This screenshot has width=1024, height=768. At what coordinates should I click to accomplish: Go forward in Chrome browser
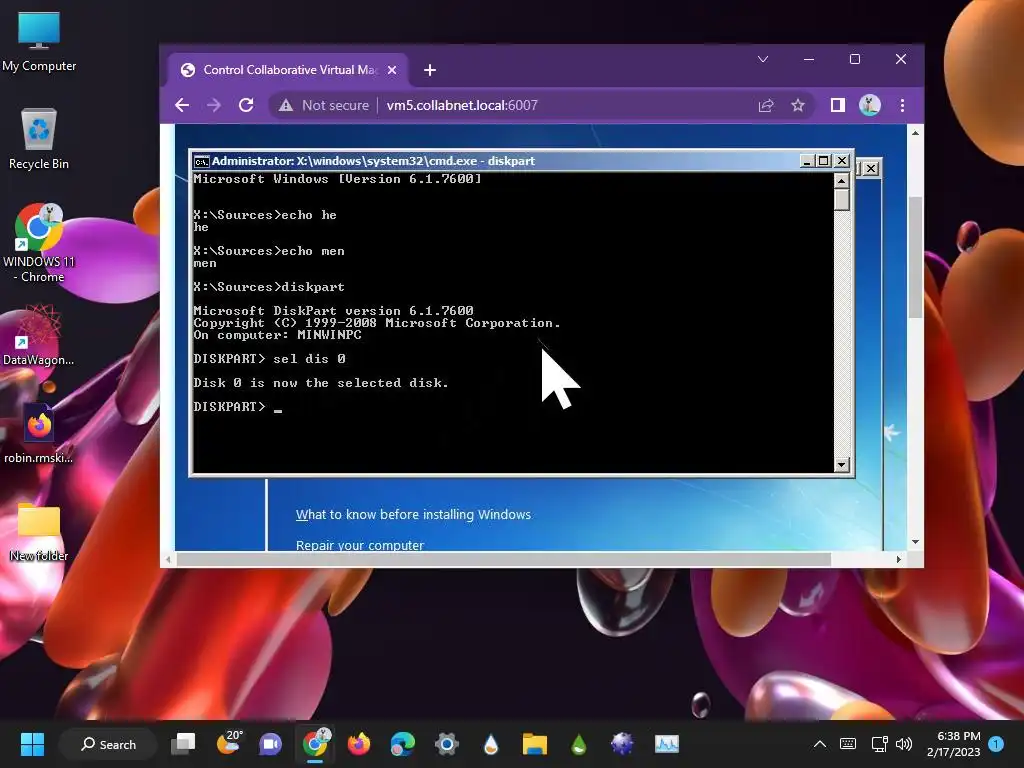coord(214,105)
